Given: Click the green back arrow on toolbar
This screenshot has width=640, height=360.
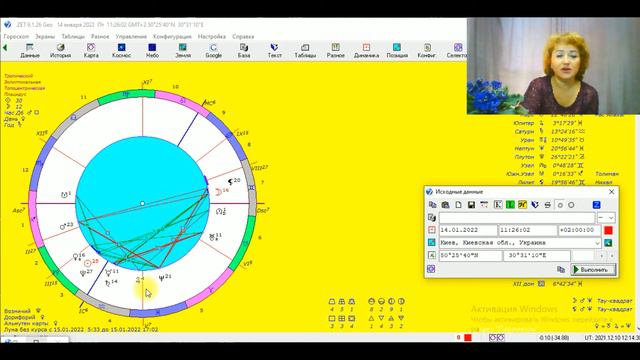Looking at the screenshot, I should (x=5, y=48).
